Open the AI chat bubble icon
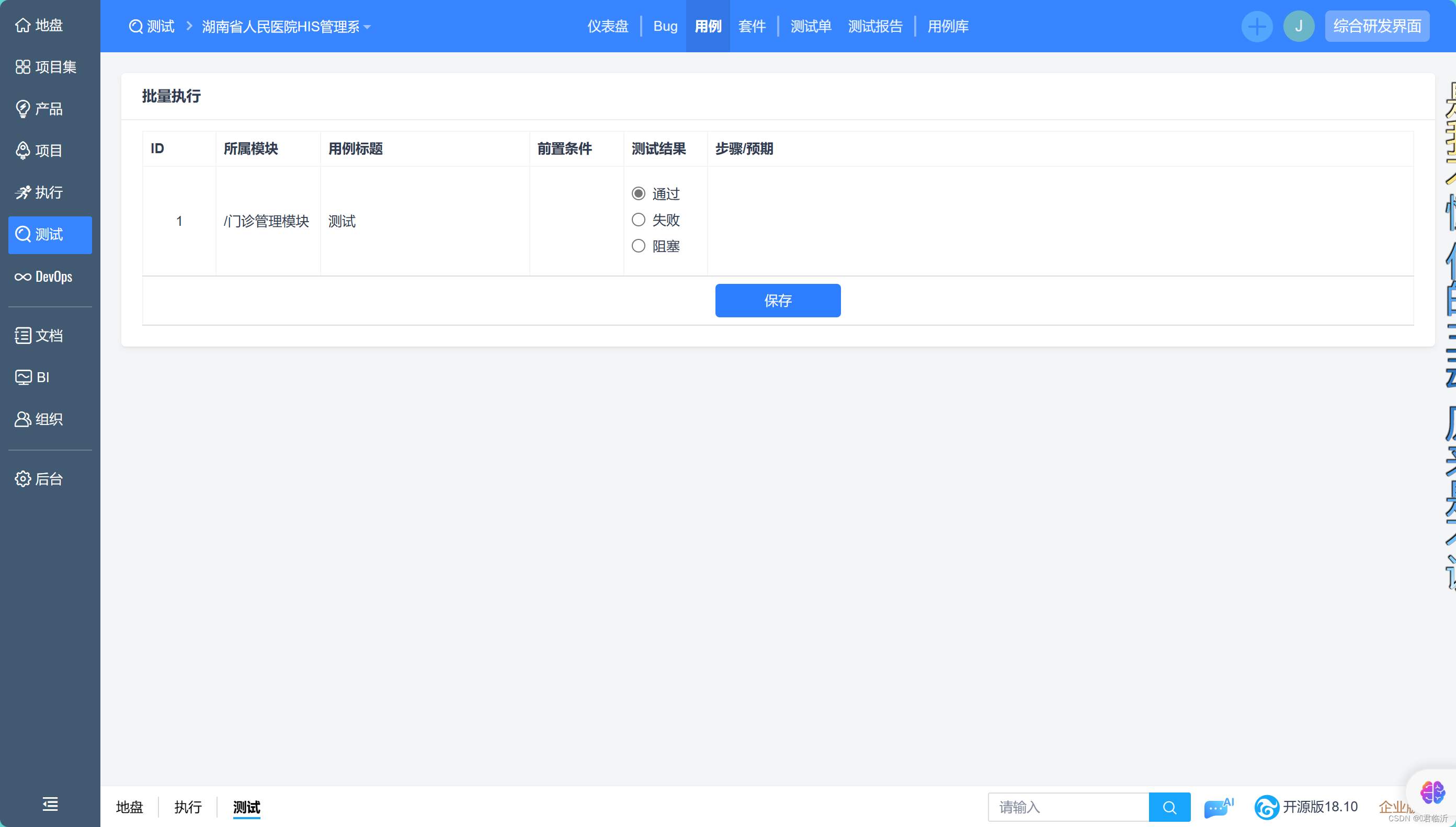This screenshot has height=827, width=1456. click(1218, 807)
